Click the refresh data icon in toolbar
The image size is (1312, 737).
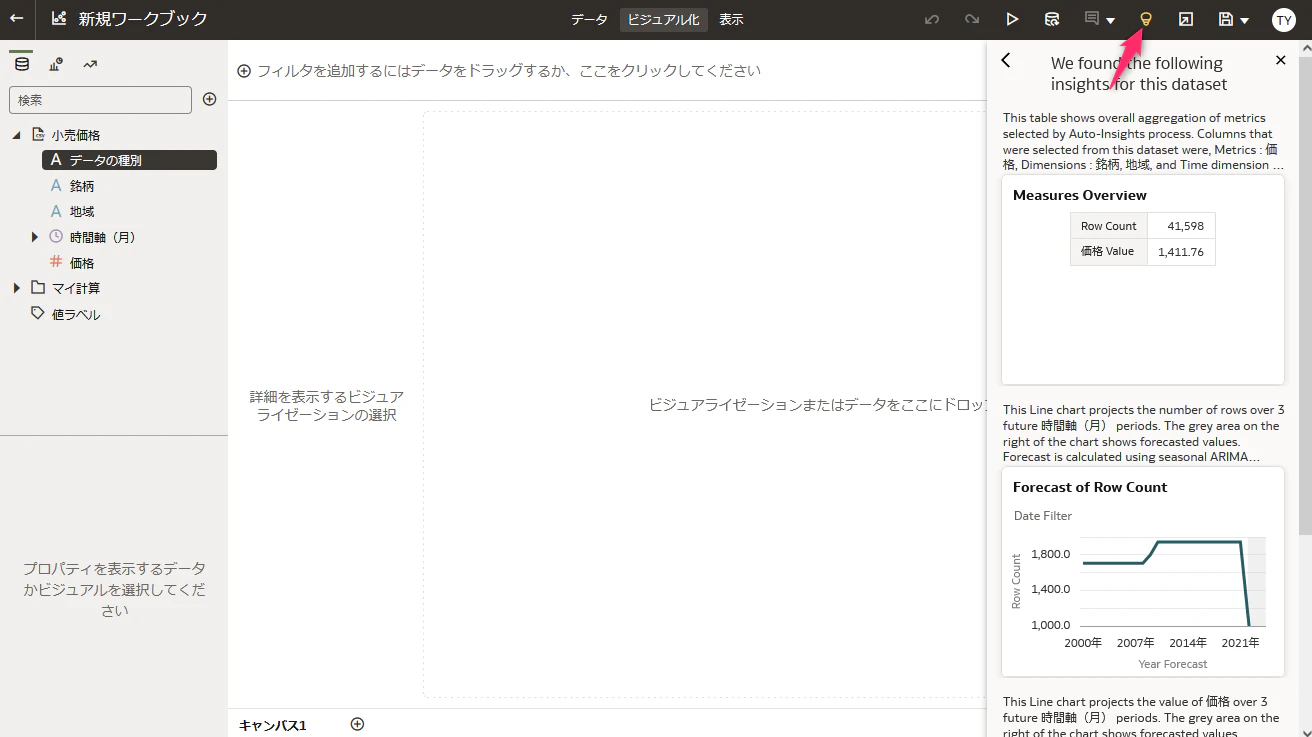(1052, 19)
